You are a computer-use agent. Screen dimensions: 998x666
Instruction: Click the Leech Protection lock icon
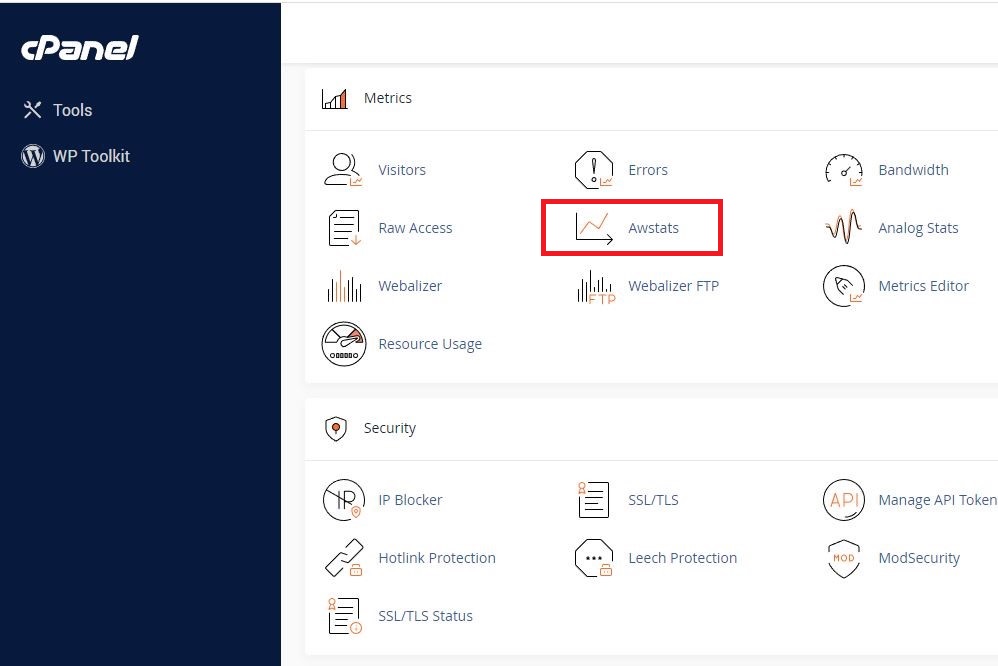pos(594,558)
